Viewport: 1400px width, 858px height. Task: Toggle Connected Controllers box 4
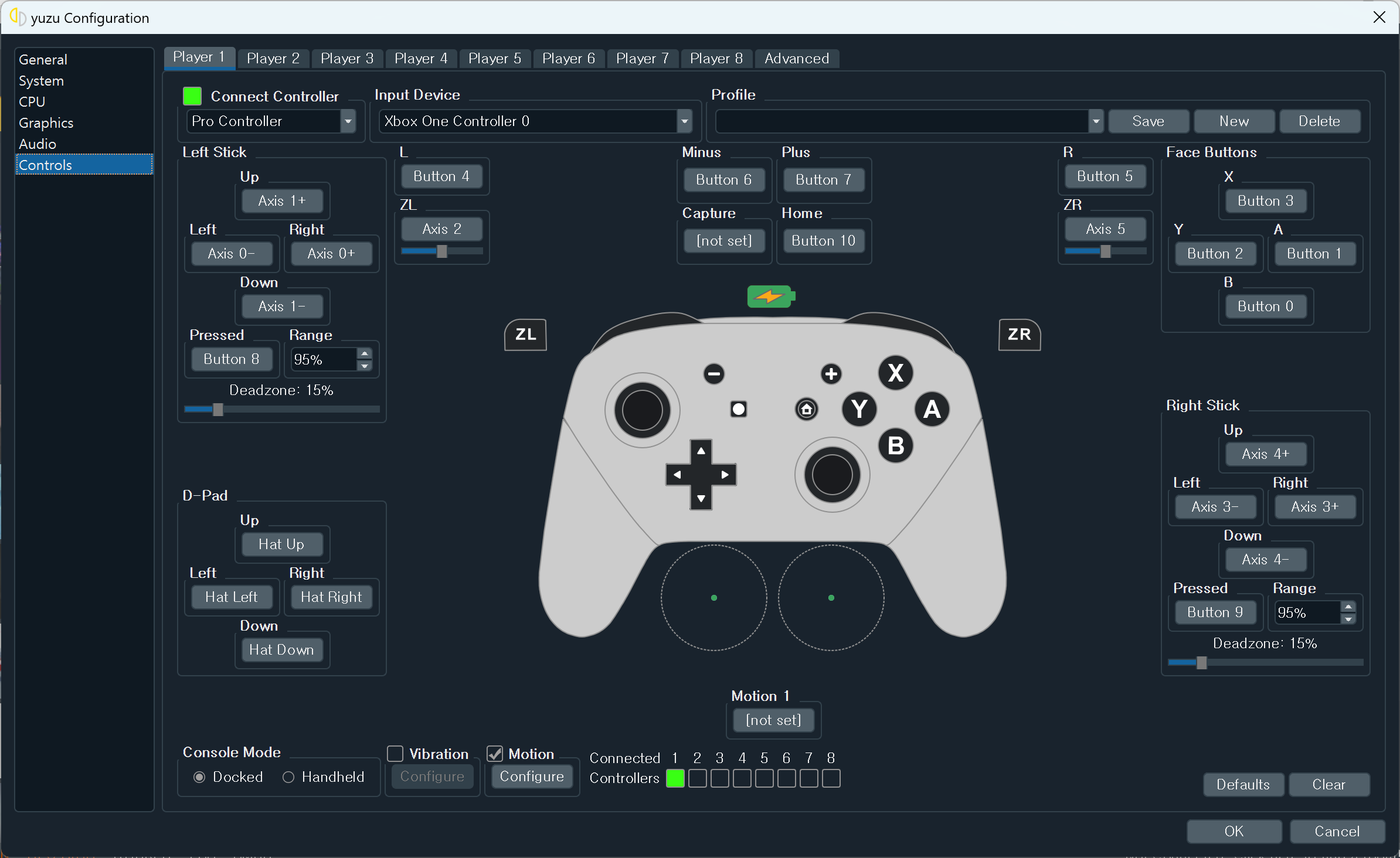click(x=742, y=778)
